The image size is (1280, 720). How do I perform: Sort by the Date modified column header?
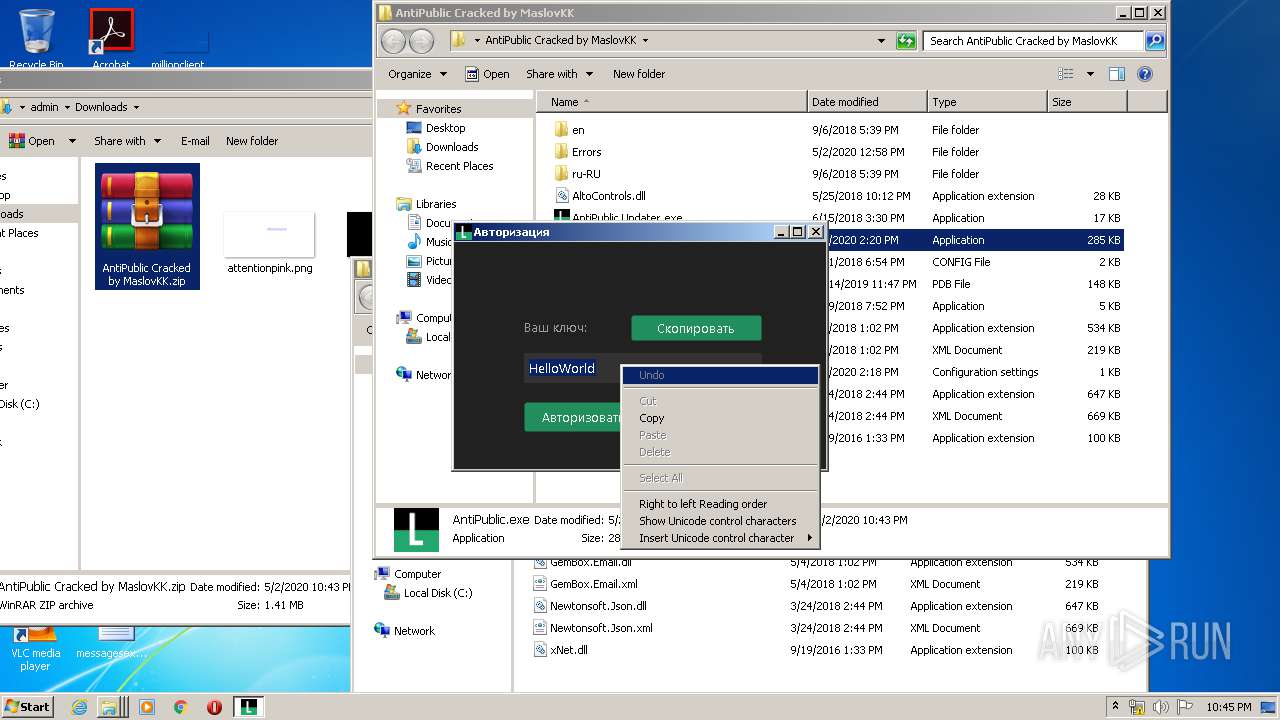[867, 102]
